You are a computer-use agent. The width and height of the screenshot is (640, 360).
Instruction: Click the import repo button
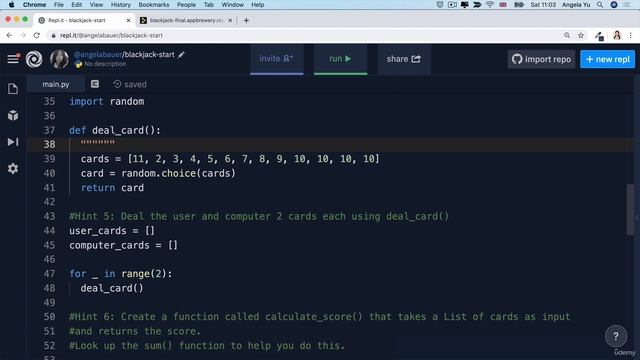541,59
